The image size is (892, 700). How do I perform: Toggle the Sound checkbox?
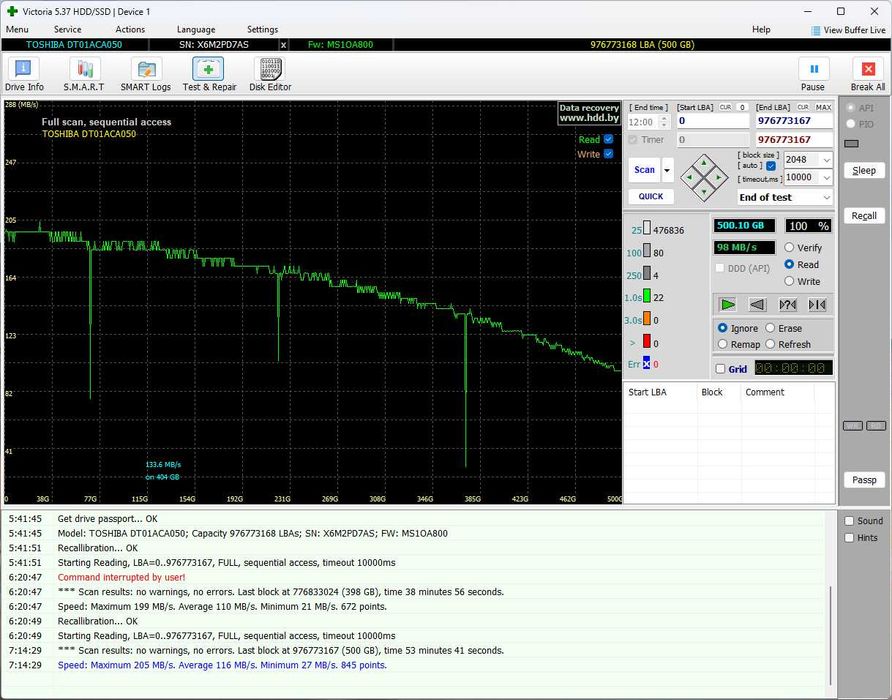click(849, 521)
